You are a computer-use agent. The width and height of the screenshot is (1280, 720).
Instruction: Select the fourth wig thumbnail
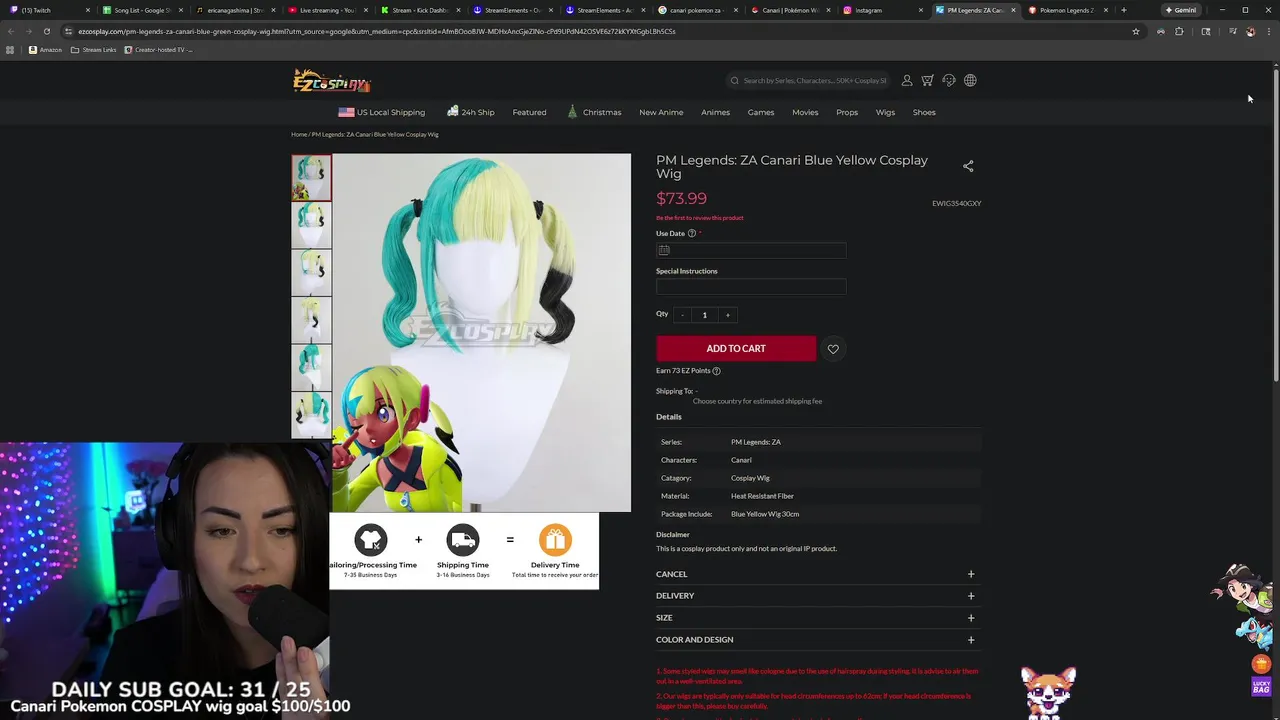tap(311, 320)
